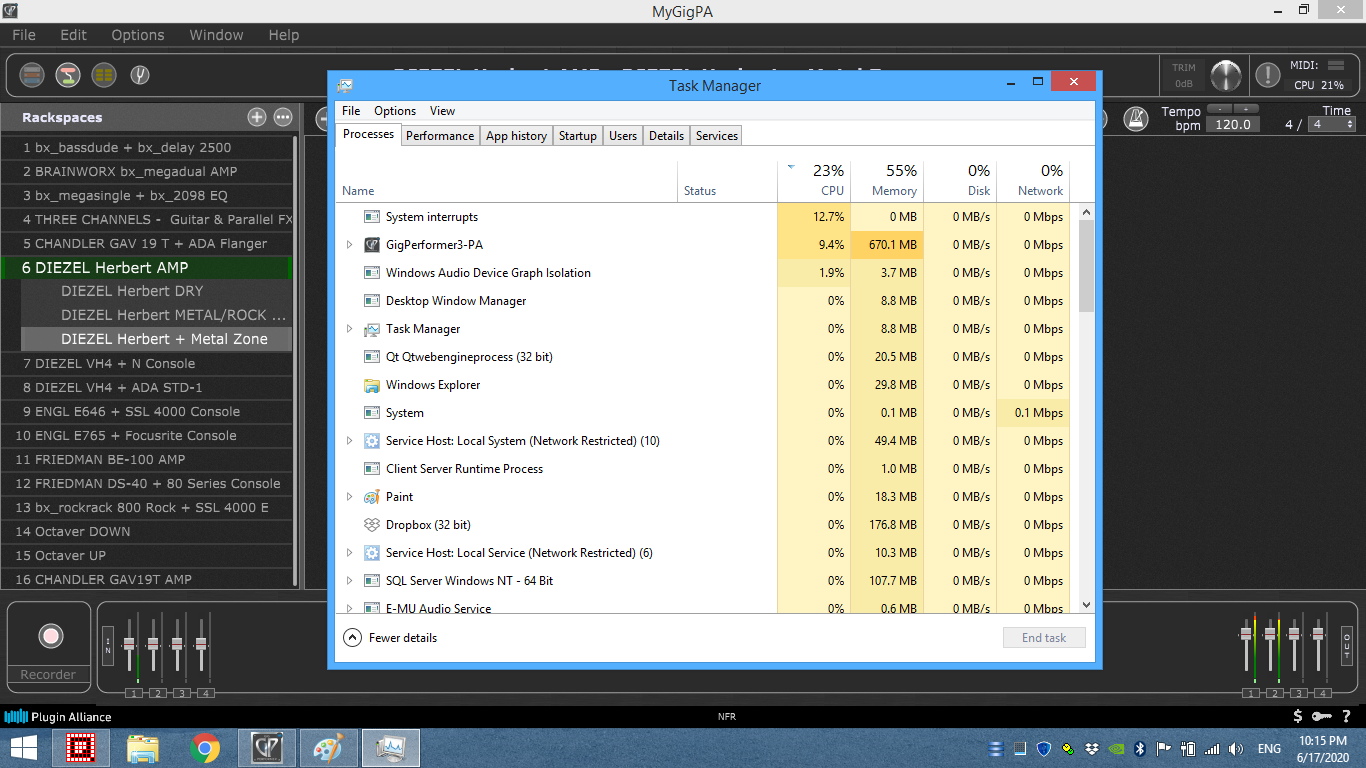Click the tempo bpm 120.0 field

[x=1232, y=125]
